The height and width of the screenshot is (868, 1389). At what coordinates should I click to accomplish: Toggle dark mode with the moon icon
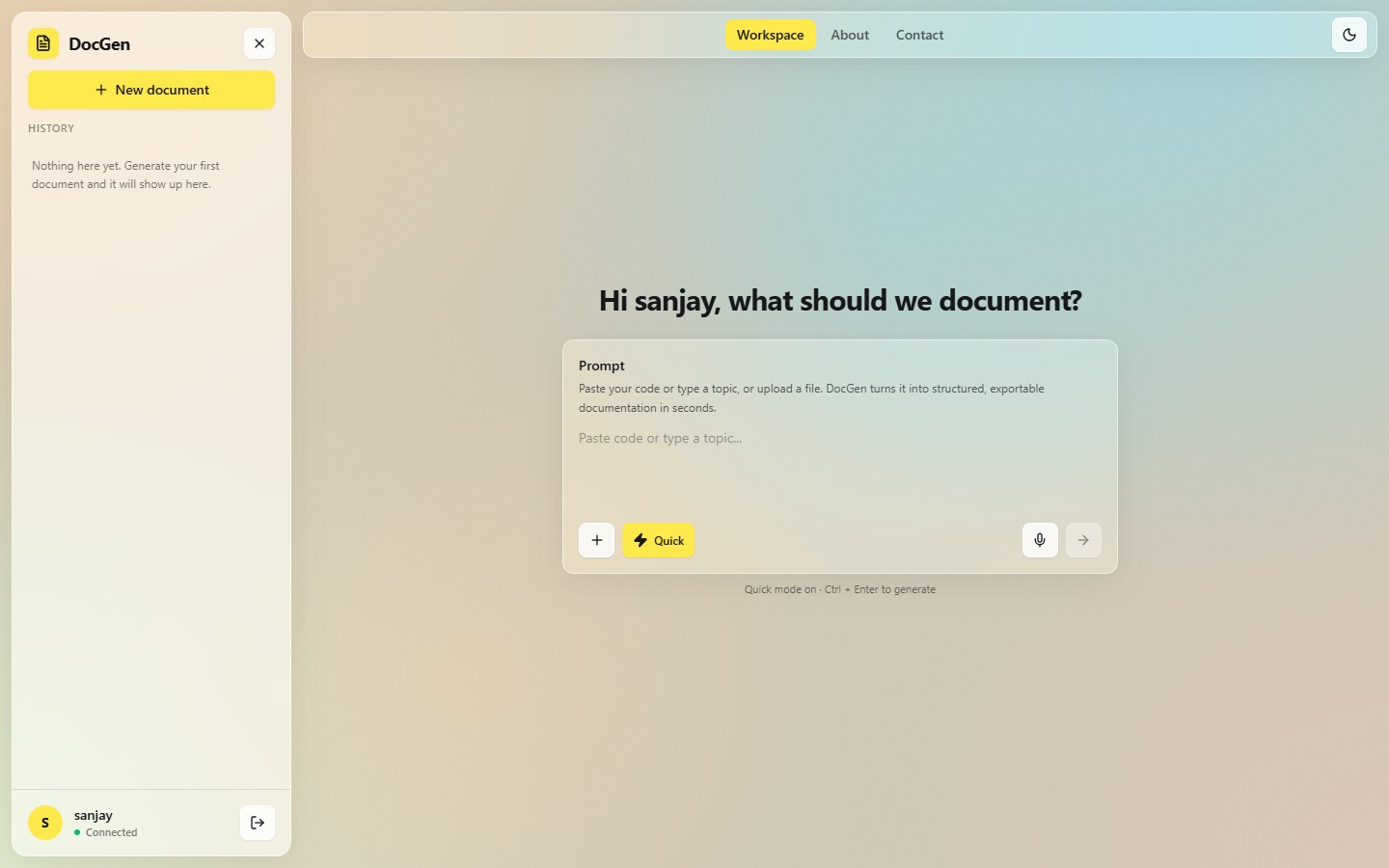tap(1349, 35)
